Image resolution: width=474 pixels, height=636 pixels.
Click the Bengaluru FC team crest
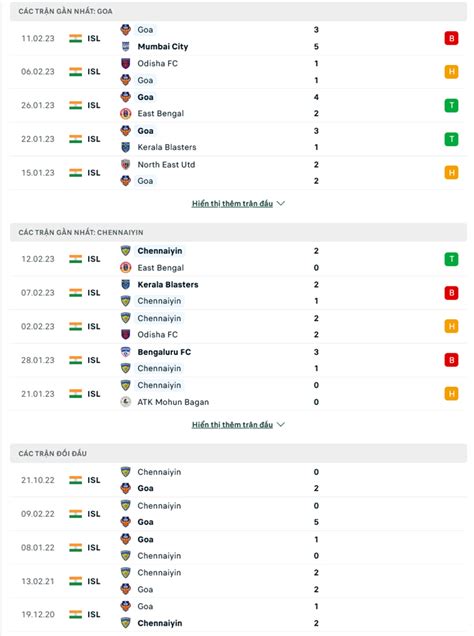tap(126, 352)
